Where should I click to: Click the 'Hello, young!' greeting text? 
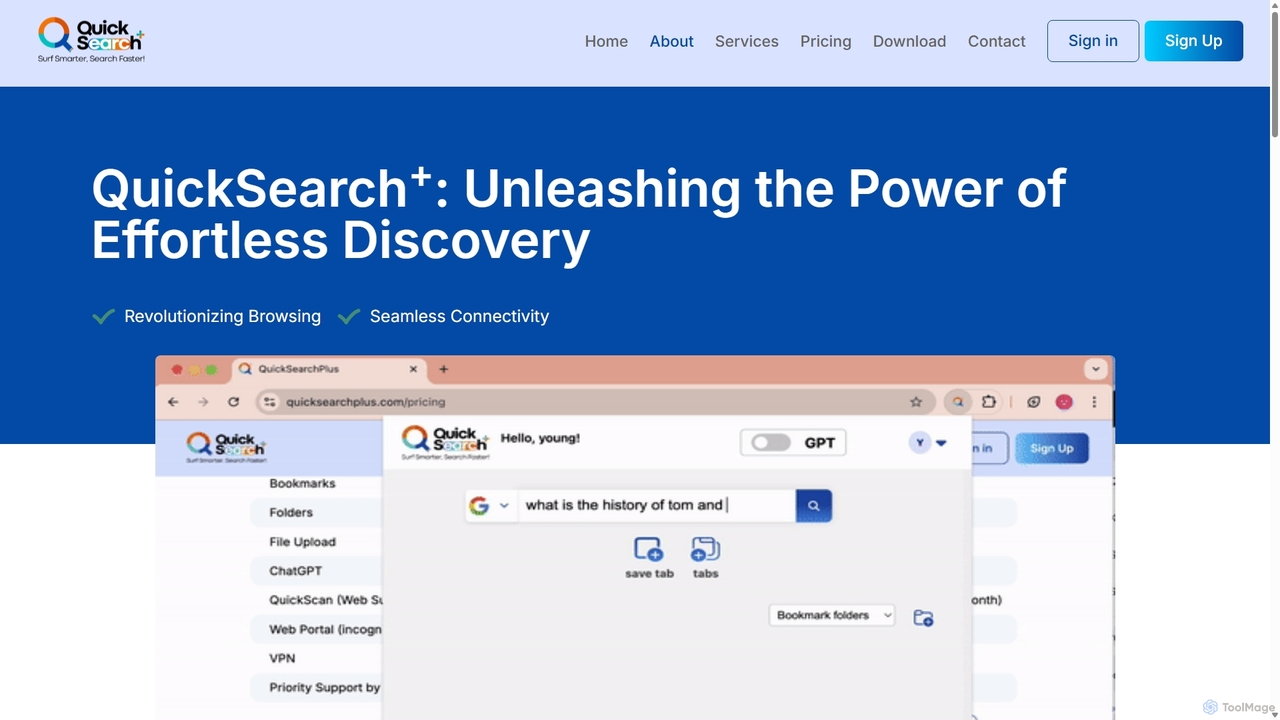coord(540,438)
